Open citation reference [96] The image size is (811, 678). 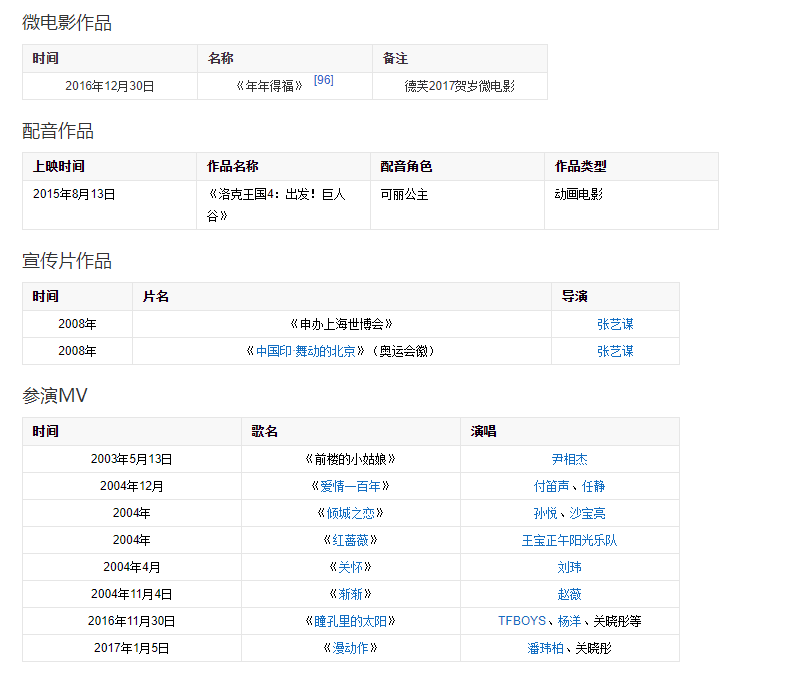pyautogui.click(x=323, y=80)
